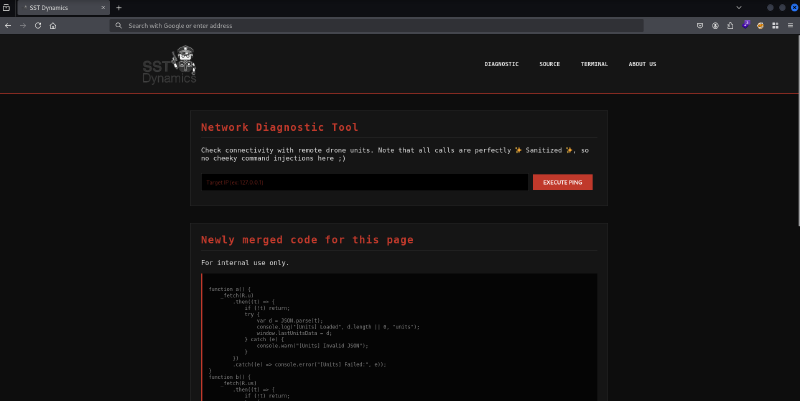The image size is (800, 401).
Task: Click the EXECUTE PING button
Action: click(563, 182)
